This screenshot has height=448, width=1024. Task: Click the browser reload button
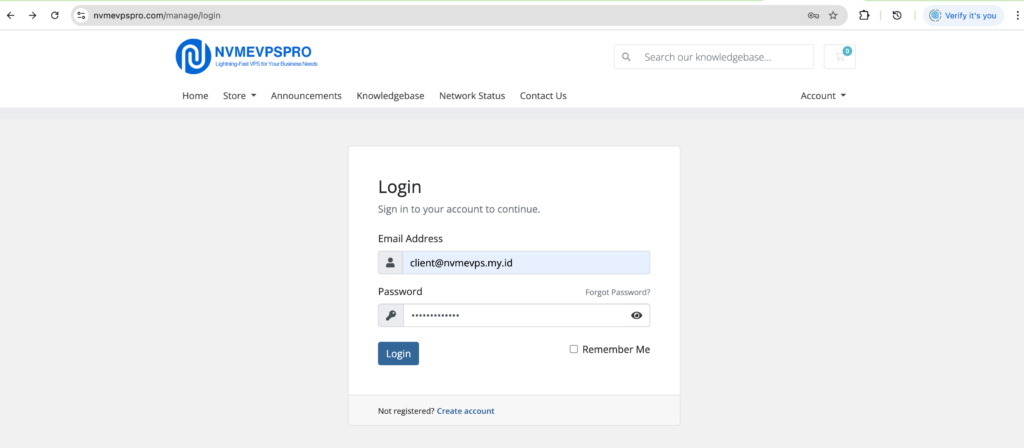pos(54,16)
